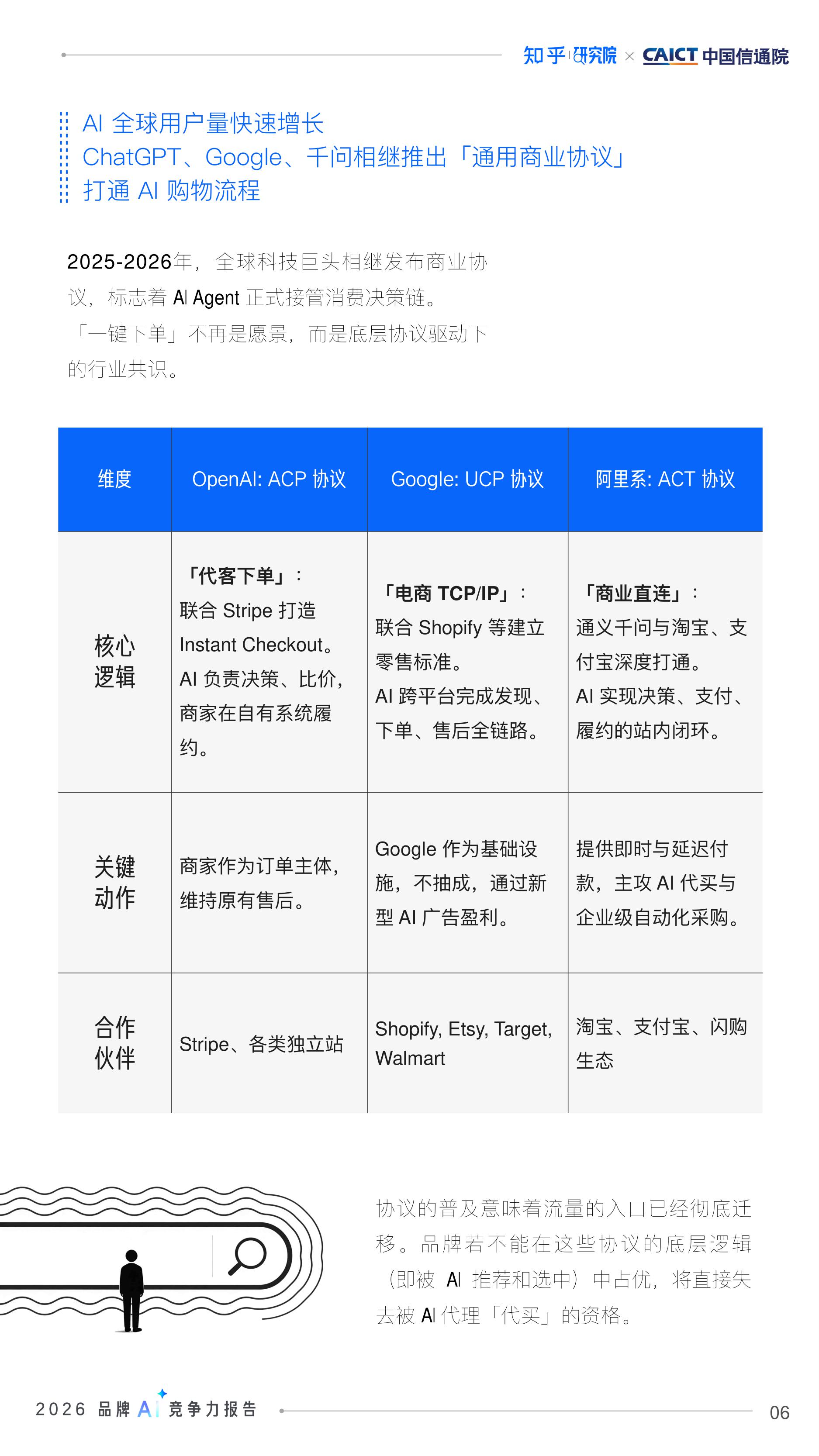Click the 'OpenAI: ACP 协议' column header

(269, 480)
